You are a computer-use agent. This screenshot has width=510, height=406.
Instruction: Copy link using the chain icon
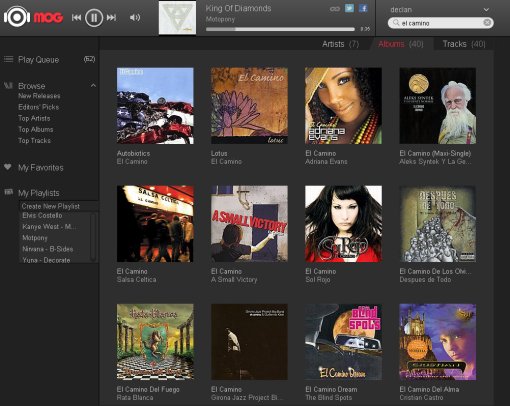point(335,9)
